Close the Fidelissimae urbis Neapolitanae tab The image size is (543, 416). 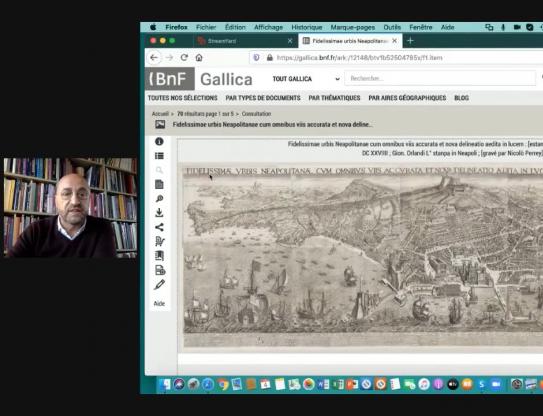pos(394,41)
